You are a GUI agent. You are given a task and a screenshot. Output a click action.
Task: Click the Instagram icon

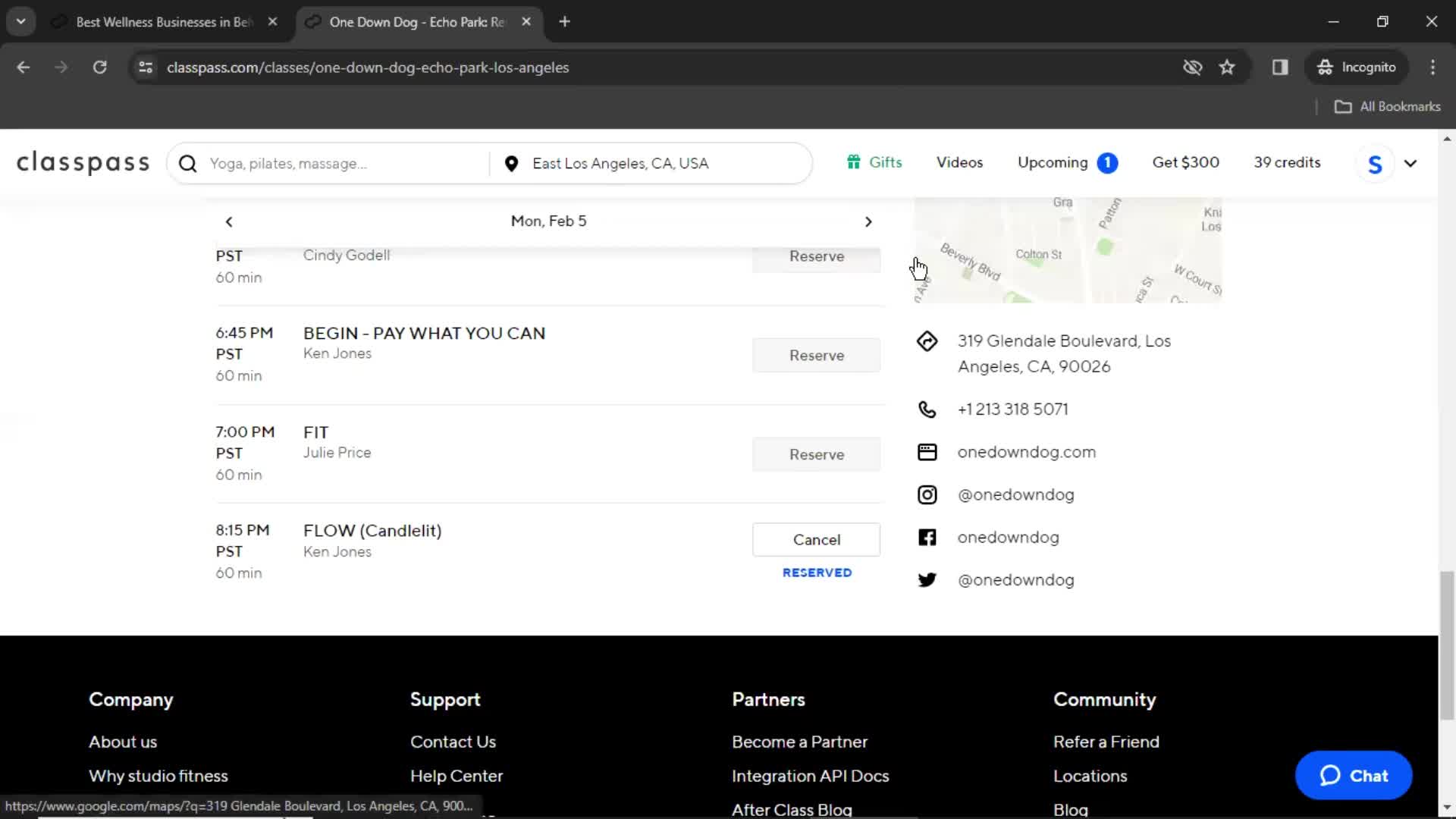point(927,495)
